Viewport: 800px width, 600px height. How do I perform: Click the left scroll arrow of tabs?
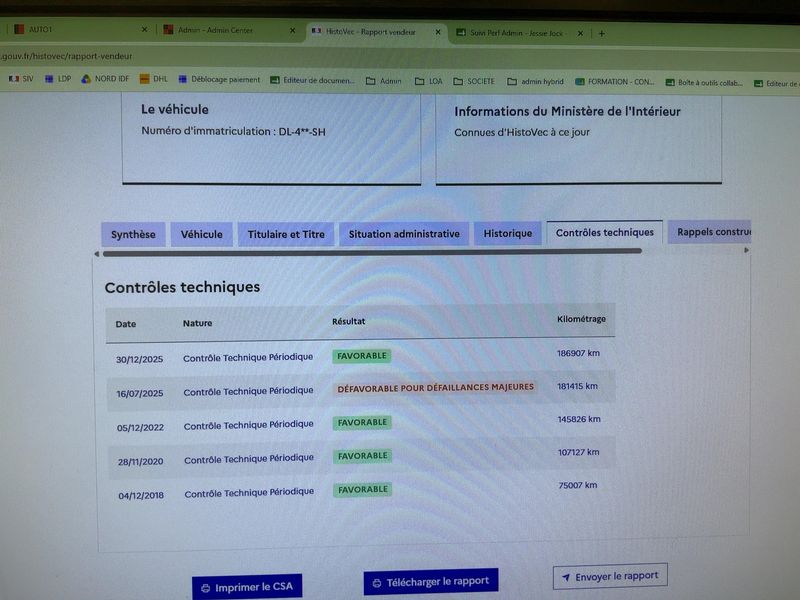pyautogui.click(x=96, y=254)
